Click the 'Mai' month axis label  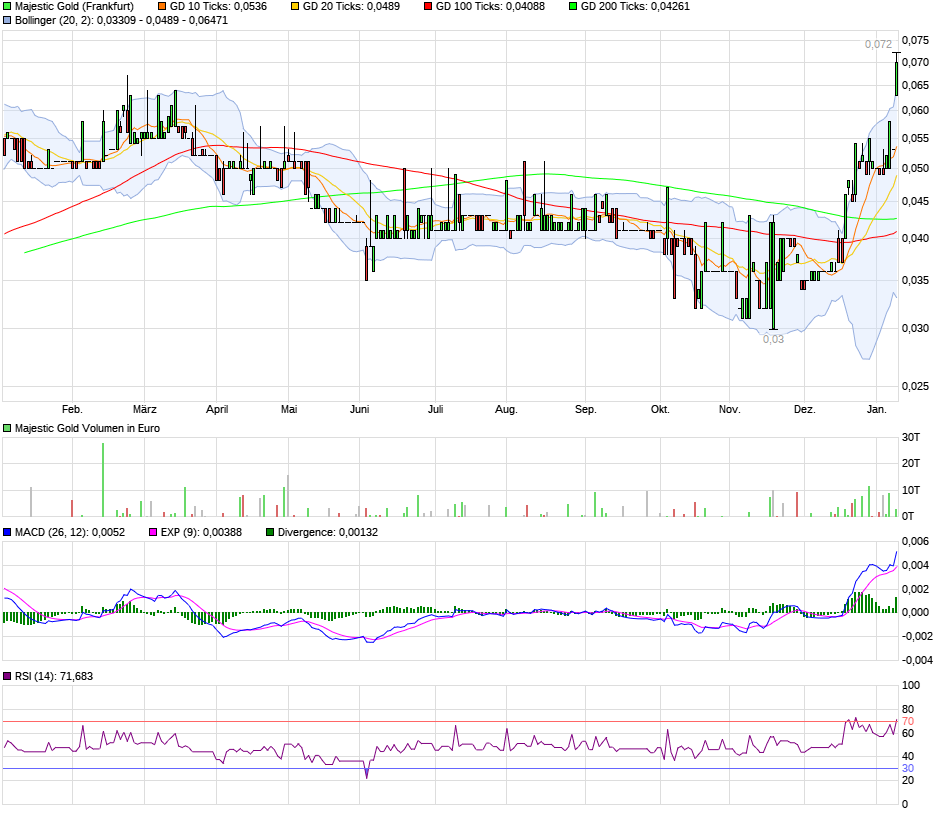pos(289,409)
